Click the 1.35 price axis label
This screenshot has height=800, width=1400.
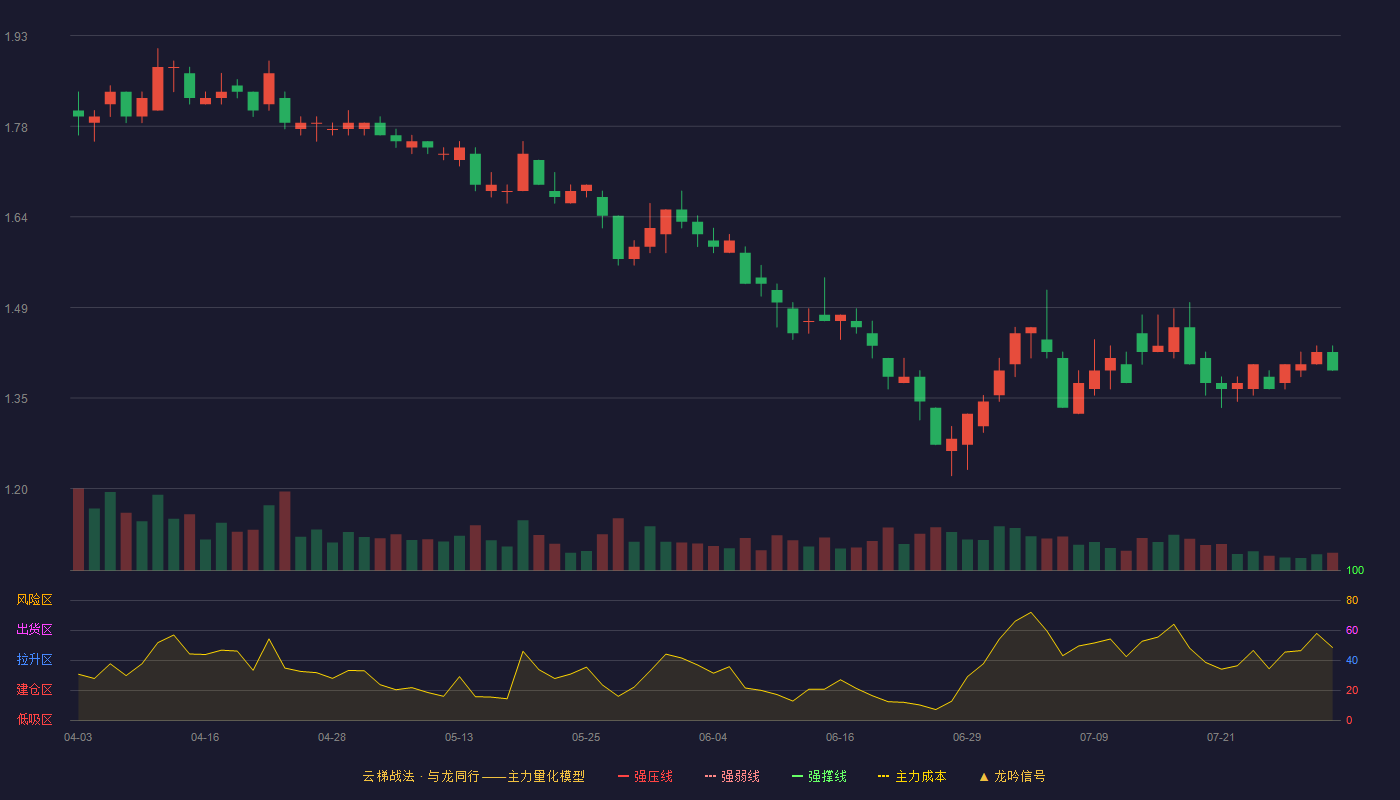[x=16, y=399]
